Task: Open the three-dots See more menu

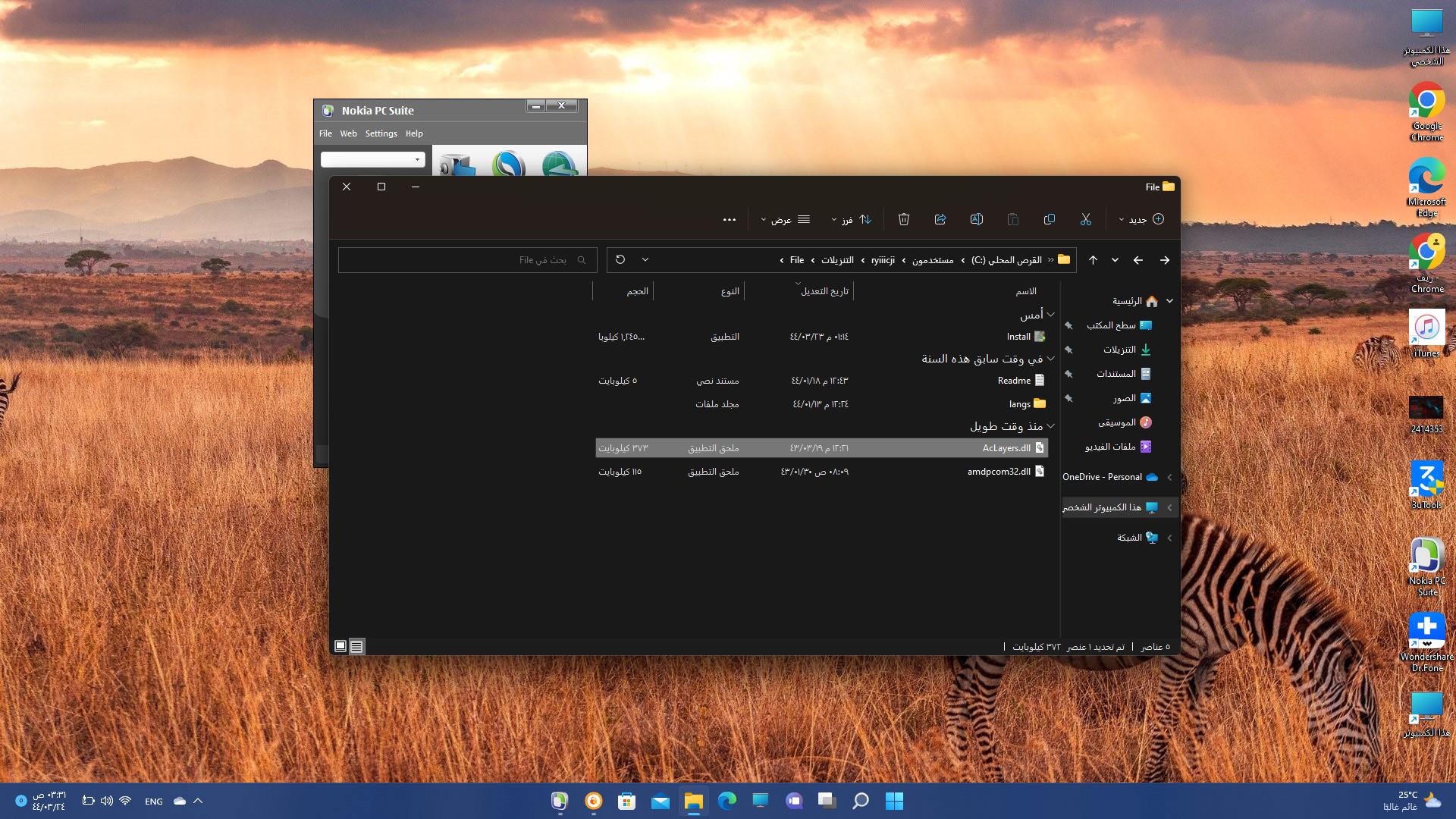Action: tap(729, 219)
